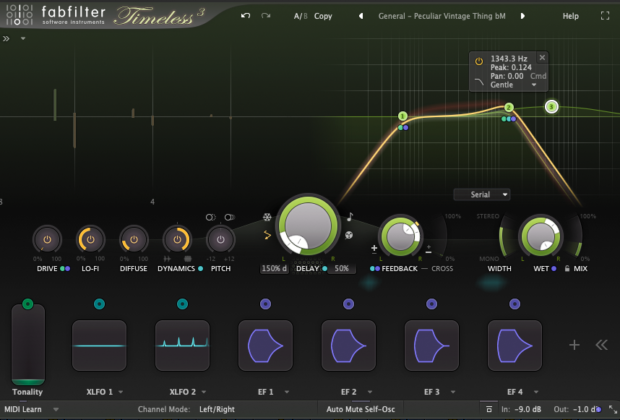Open the EF 3 envelope follower panel
This screenshot has height=420, width=620.
[x=431, y=346]
